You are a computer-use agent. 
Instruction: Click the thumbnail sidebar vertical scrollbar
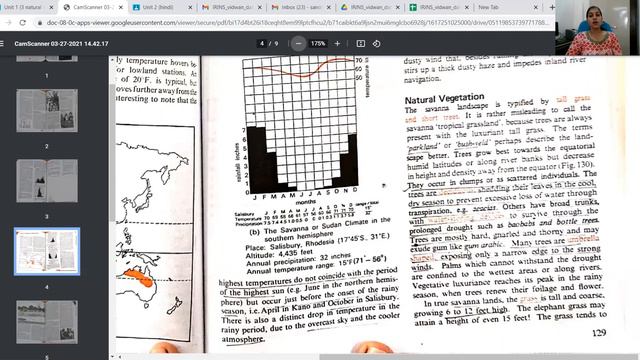click(112, 153)
